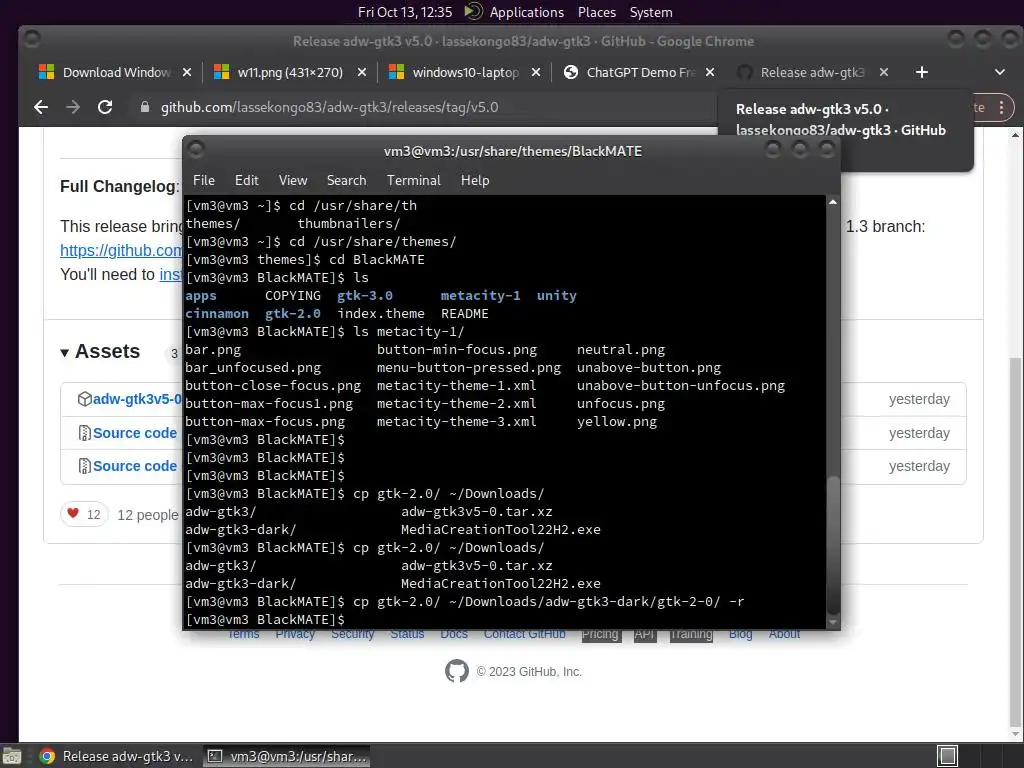1024x768 pixels.
Task: Open the Chrome window menu button in its title bar
Action: tap(32, 40)
